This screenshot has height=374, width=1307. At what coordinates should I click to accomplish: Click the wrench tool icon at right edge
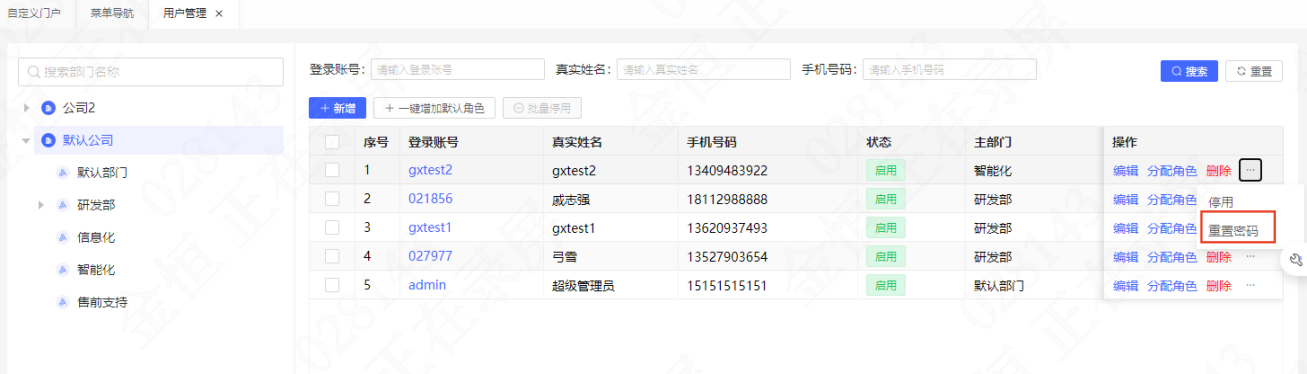click(x=1296, y=260)
